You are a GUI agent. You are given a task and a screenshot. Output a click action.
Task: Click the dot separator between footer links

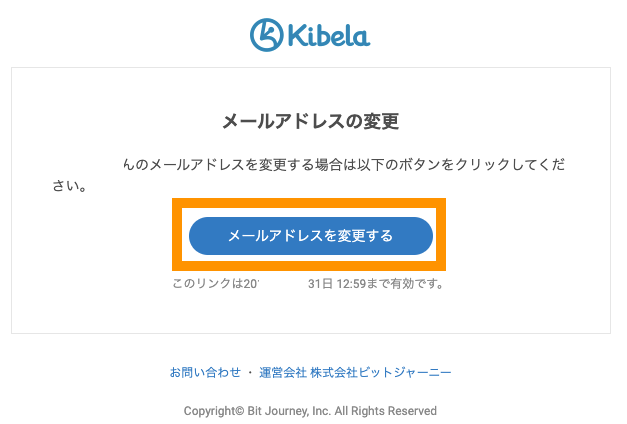pyautogui.click(x=250, y=372)
